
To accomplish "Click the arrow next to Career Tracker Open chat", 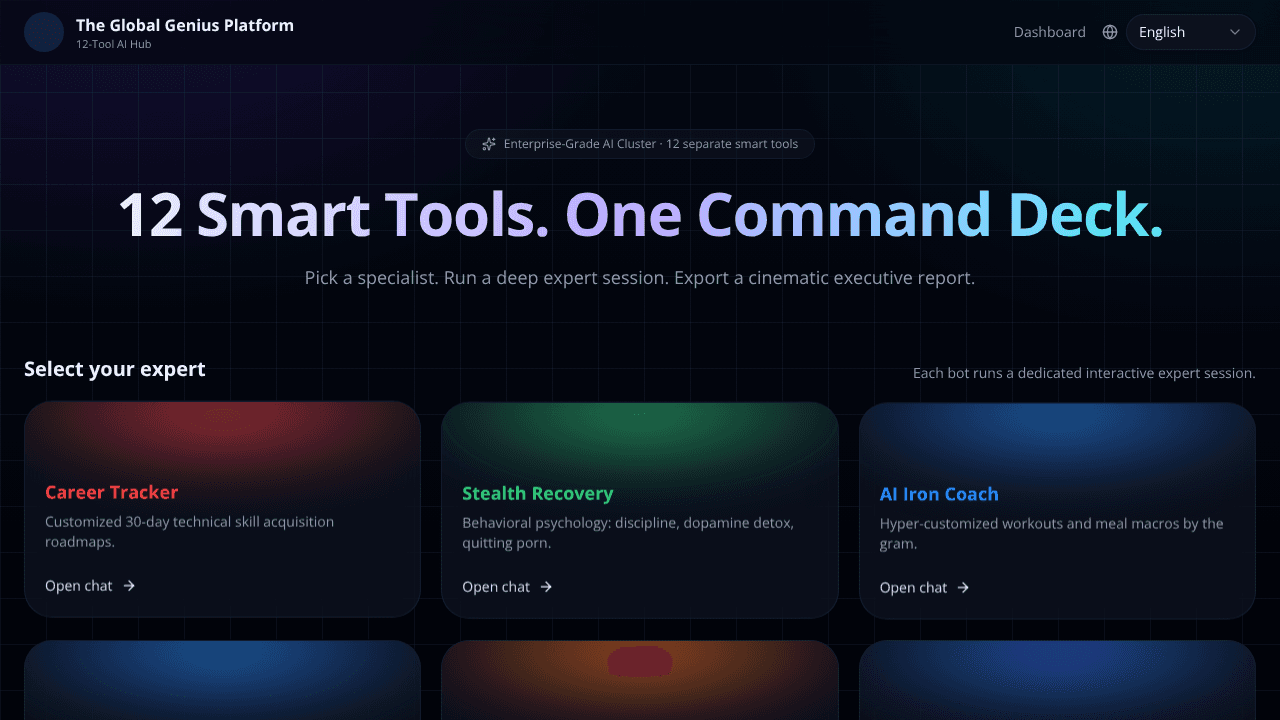I will pos(129,586).
